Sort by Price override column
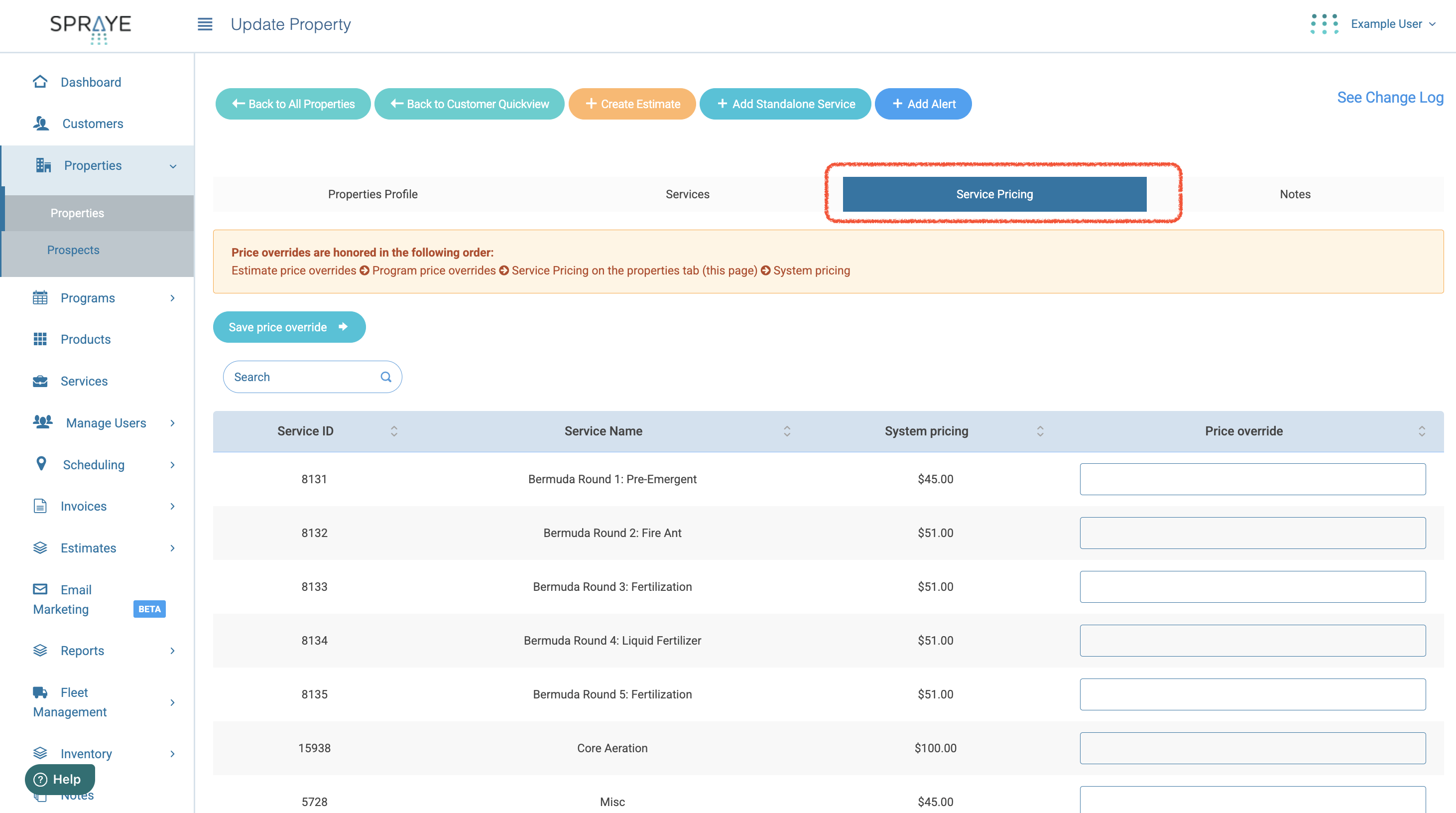Image resolution: width=1456 pixels, height=813 pixels. pos(1422,431)
